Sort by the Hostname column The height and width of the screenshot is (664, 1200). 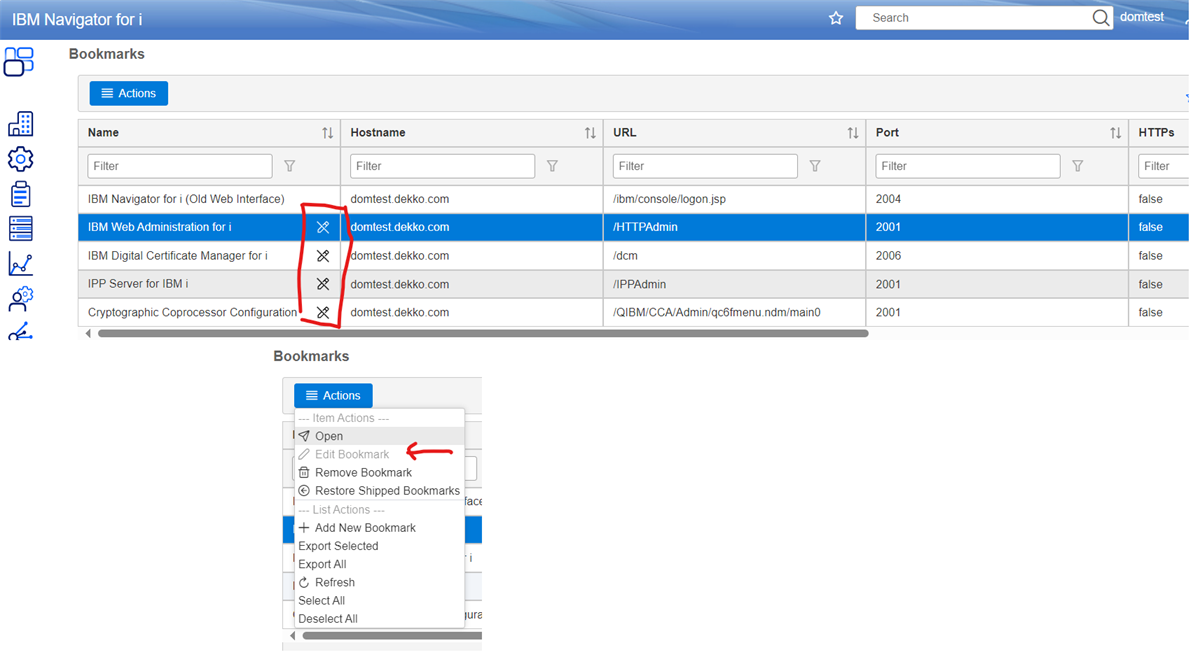click(590, 133)
